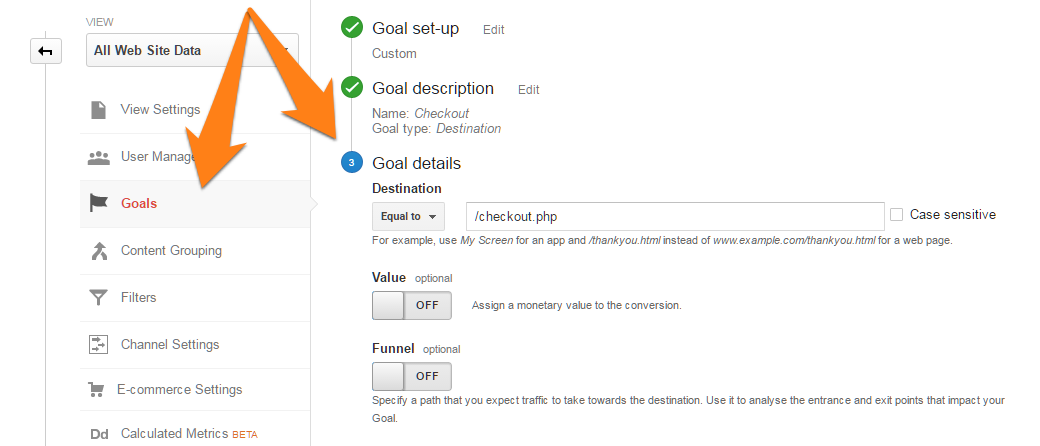This screenshot has height=446, width=1040.
Task: Turn on the Value toggle
Action: [x=412, y=305]
